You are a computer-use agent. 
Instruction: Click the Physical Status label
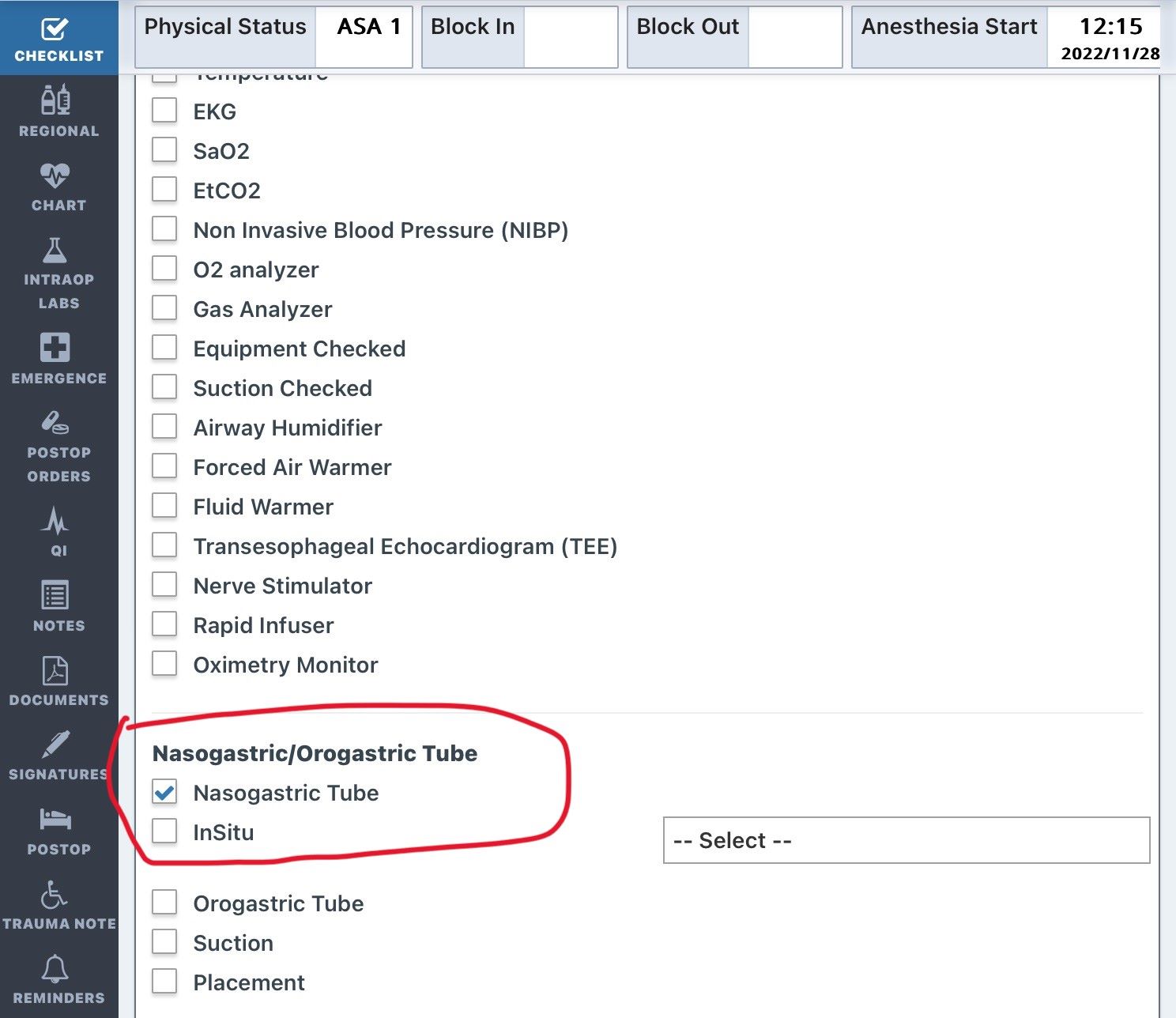(225, 27)
